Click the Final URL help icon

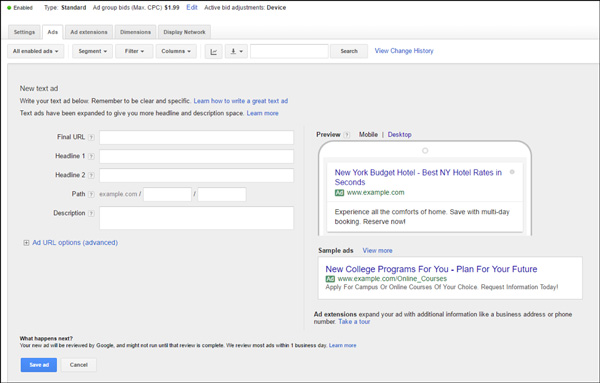tap(91, 137)
